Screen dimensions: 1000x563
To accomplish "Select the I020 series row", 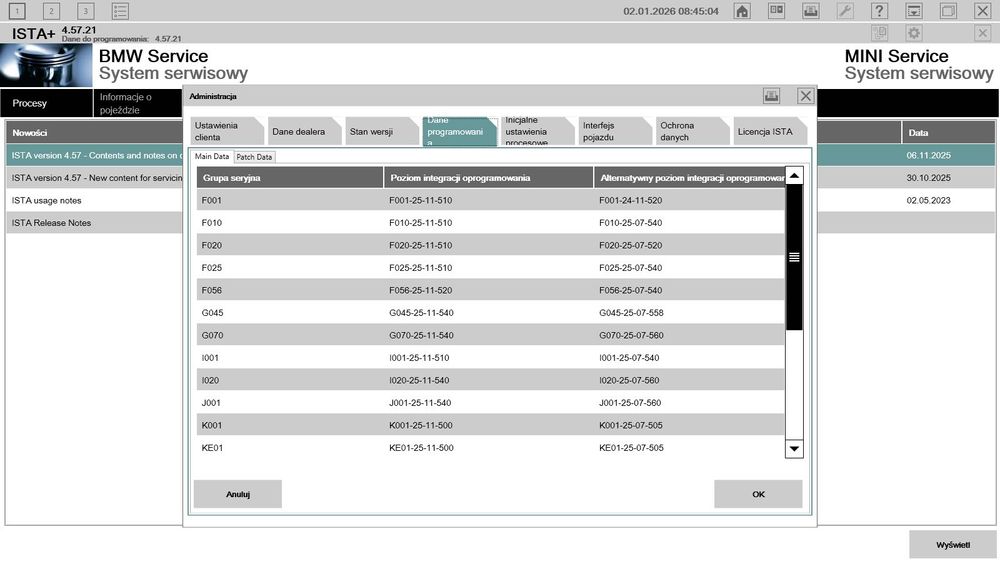I will [x=490, y=380].
